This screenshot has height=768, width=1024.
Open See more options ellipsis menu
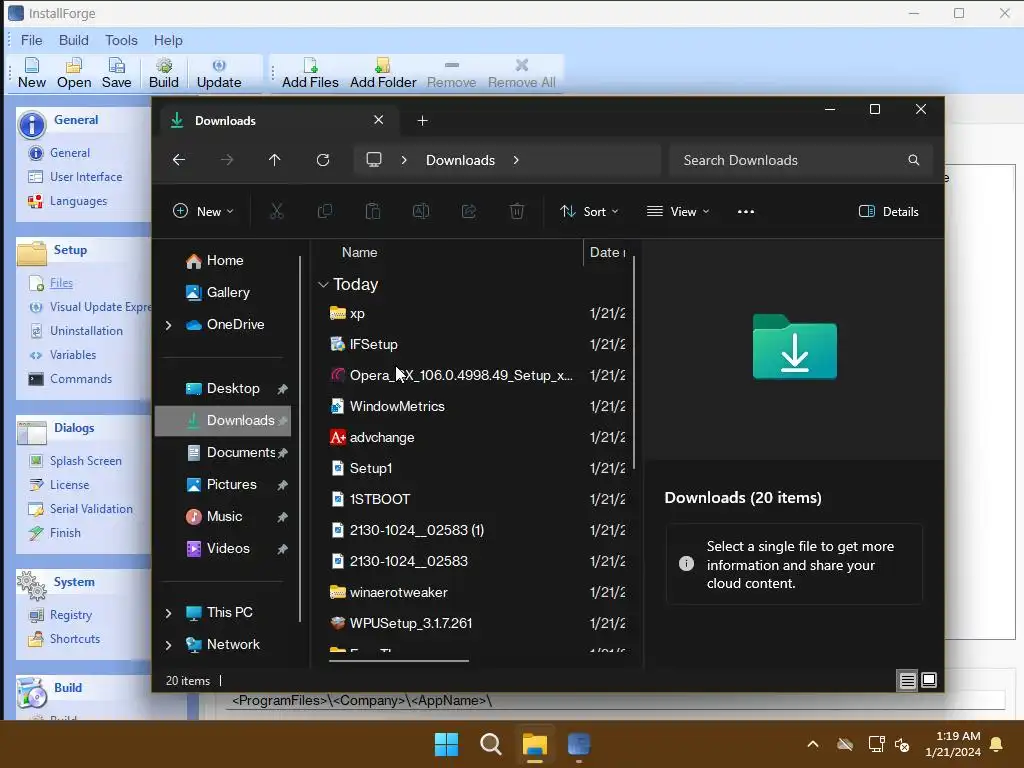pyautogui.click(x=746, y=212)
